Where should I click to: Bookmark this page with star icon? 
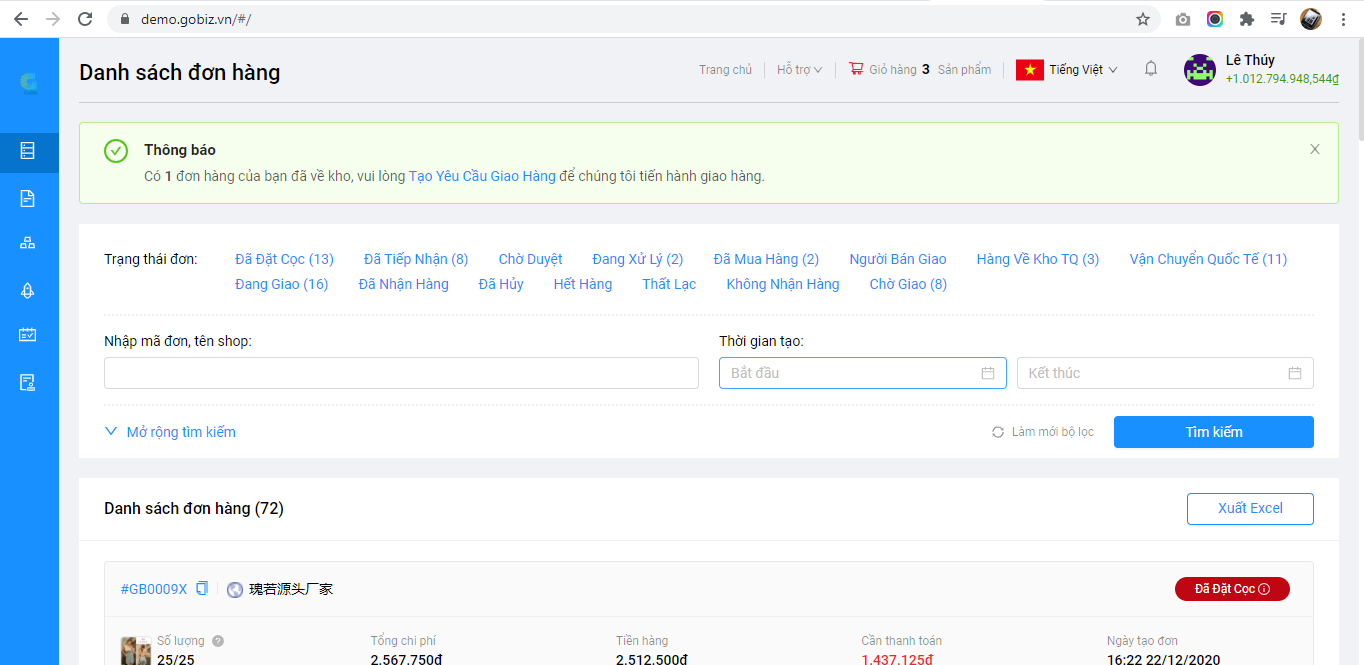(x=1142, y=19)
